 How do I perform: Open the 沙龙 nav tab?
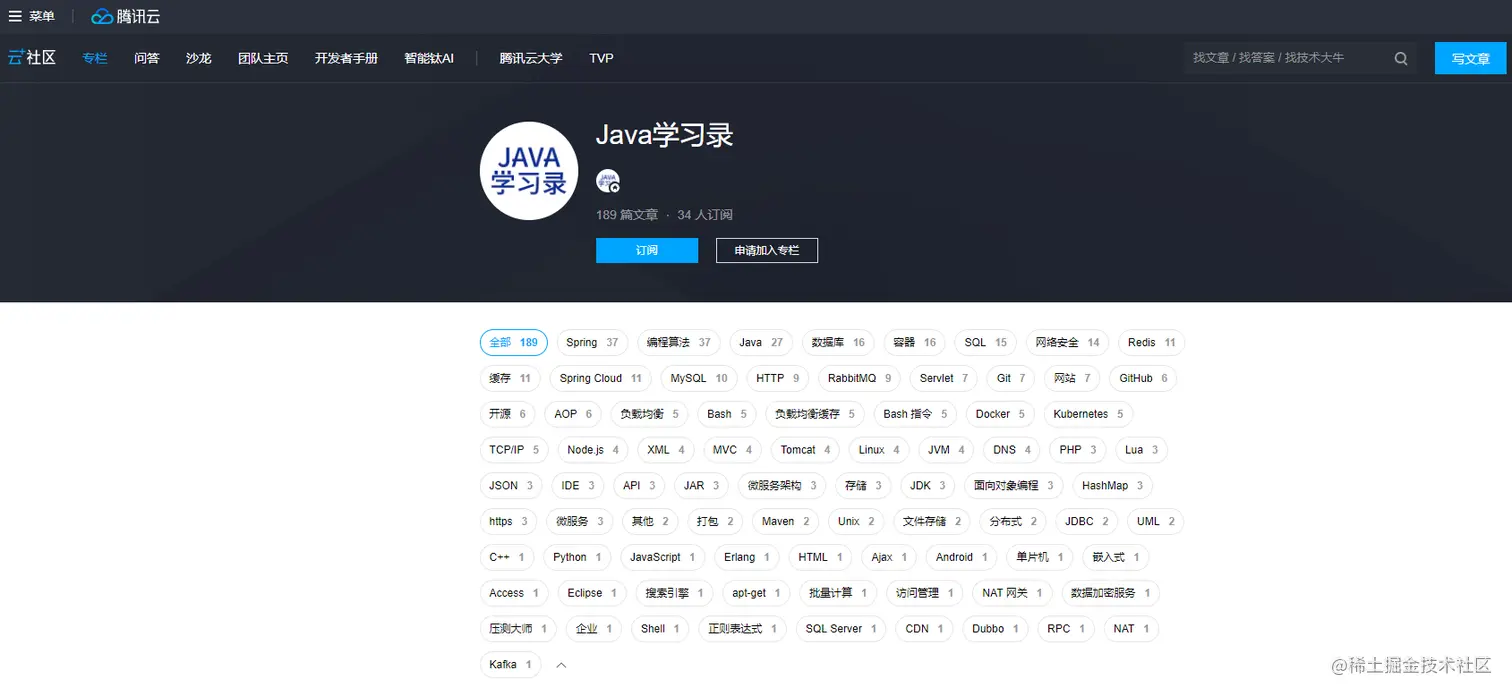point(199,58)
